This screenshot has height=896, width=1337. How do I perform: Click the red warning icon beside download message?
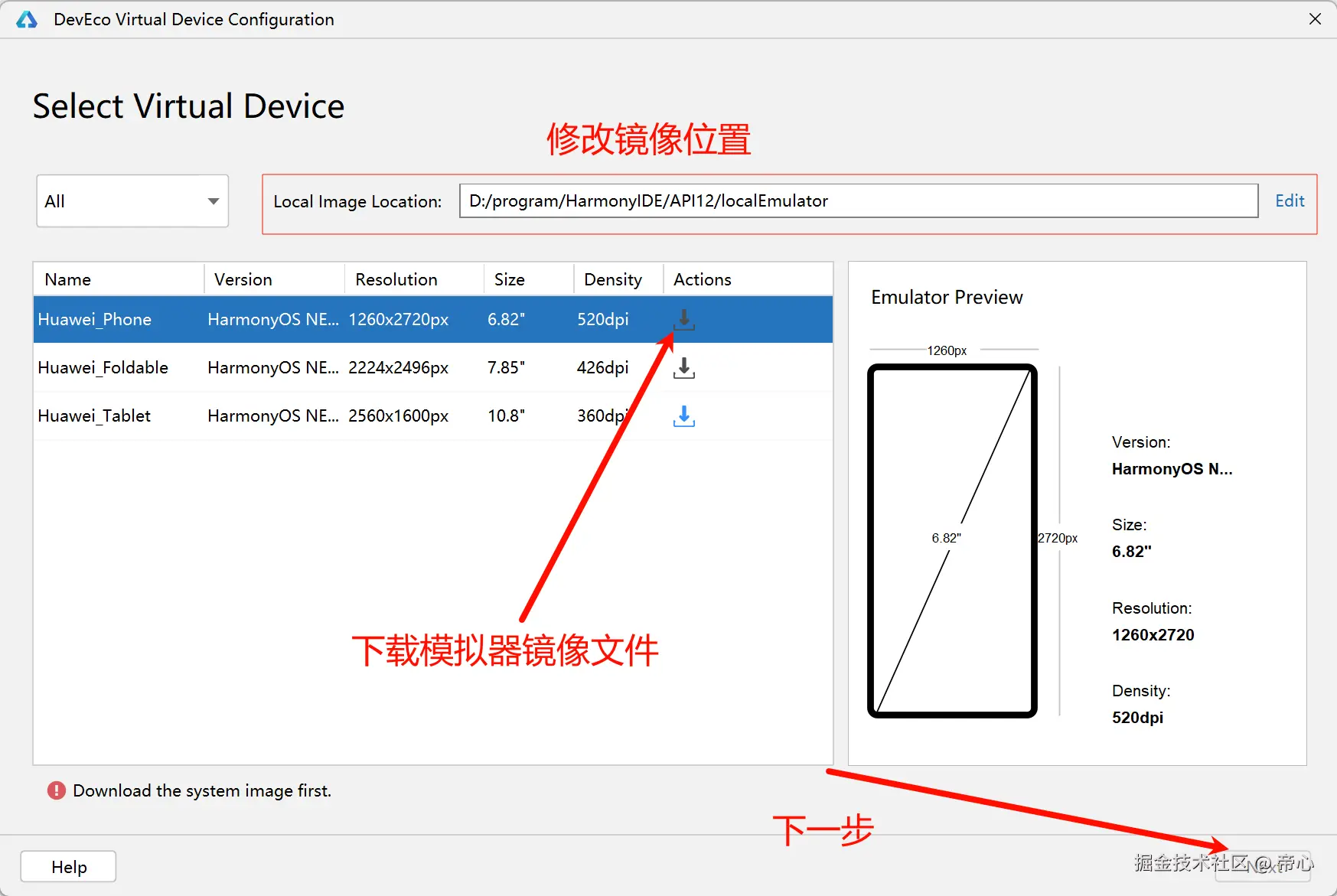[x=57, y=790]
